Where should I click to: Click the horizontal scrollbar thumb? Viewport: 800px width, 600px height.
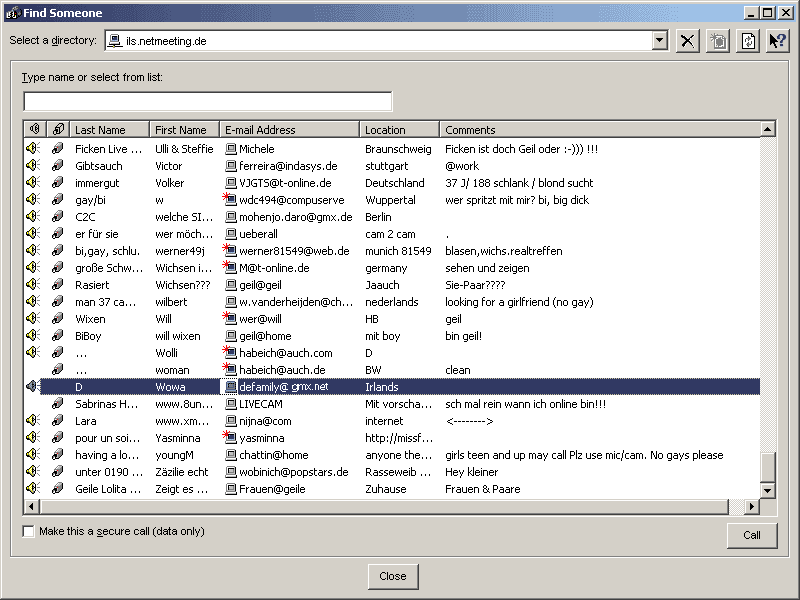tap(384, 507)
